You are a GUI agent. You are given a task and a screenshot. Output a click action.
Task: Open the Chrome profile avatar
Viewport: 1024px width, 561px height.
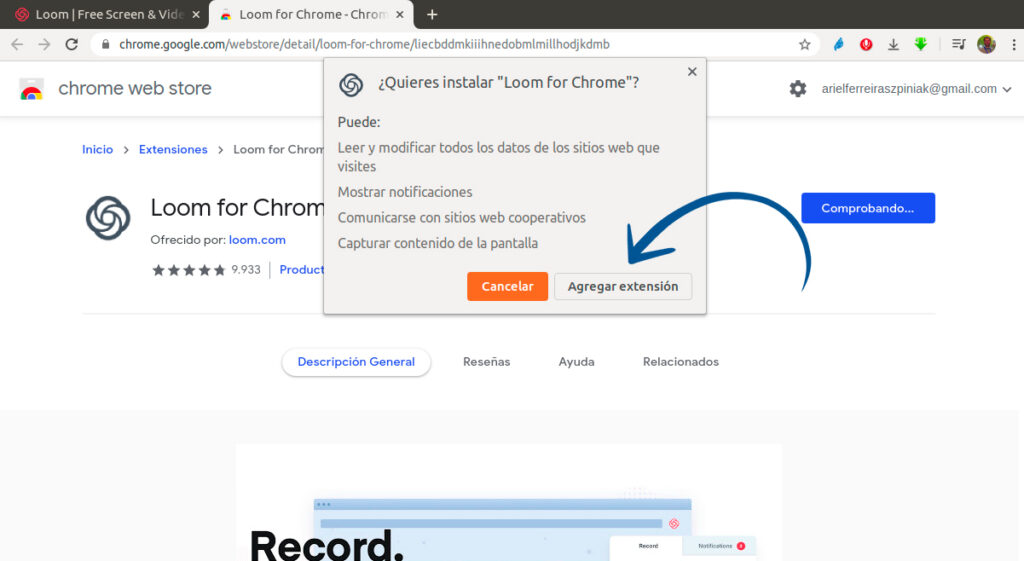986,44
